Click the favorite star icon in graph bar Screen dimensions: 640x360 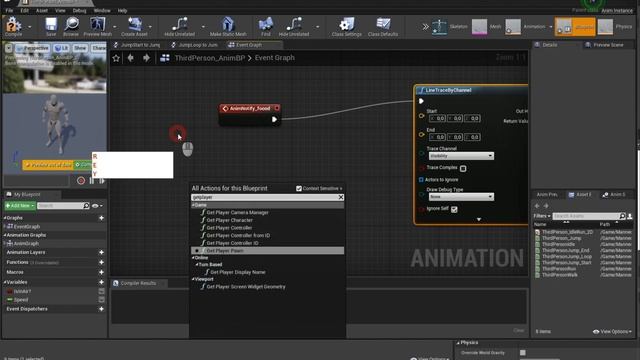tap(116, 58)
